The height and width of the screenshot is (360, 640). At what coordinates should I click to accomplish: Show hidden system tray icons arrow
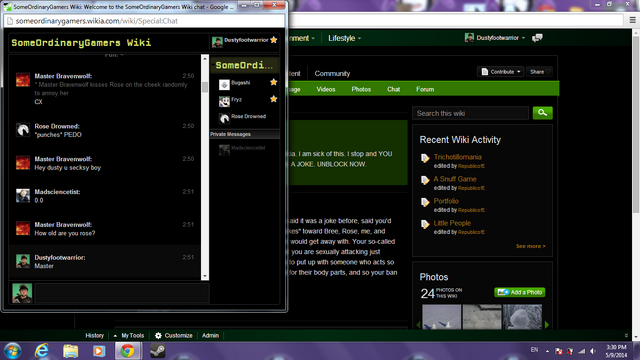pos(547,351)
